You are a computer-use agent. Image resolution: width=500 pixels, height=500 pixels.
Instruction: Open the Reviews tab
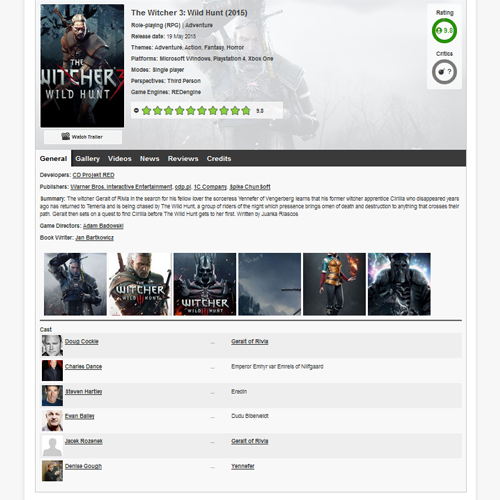(183, 159)
